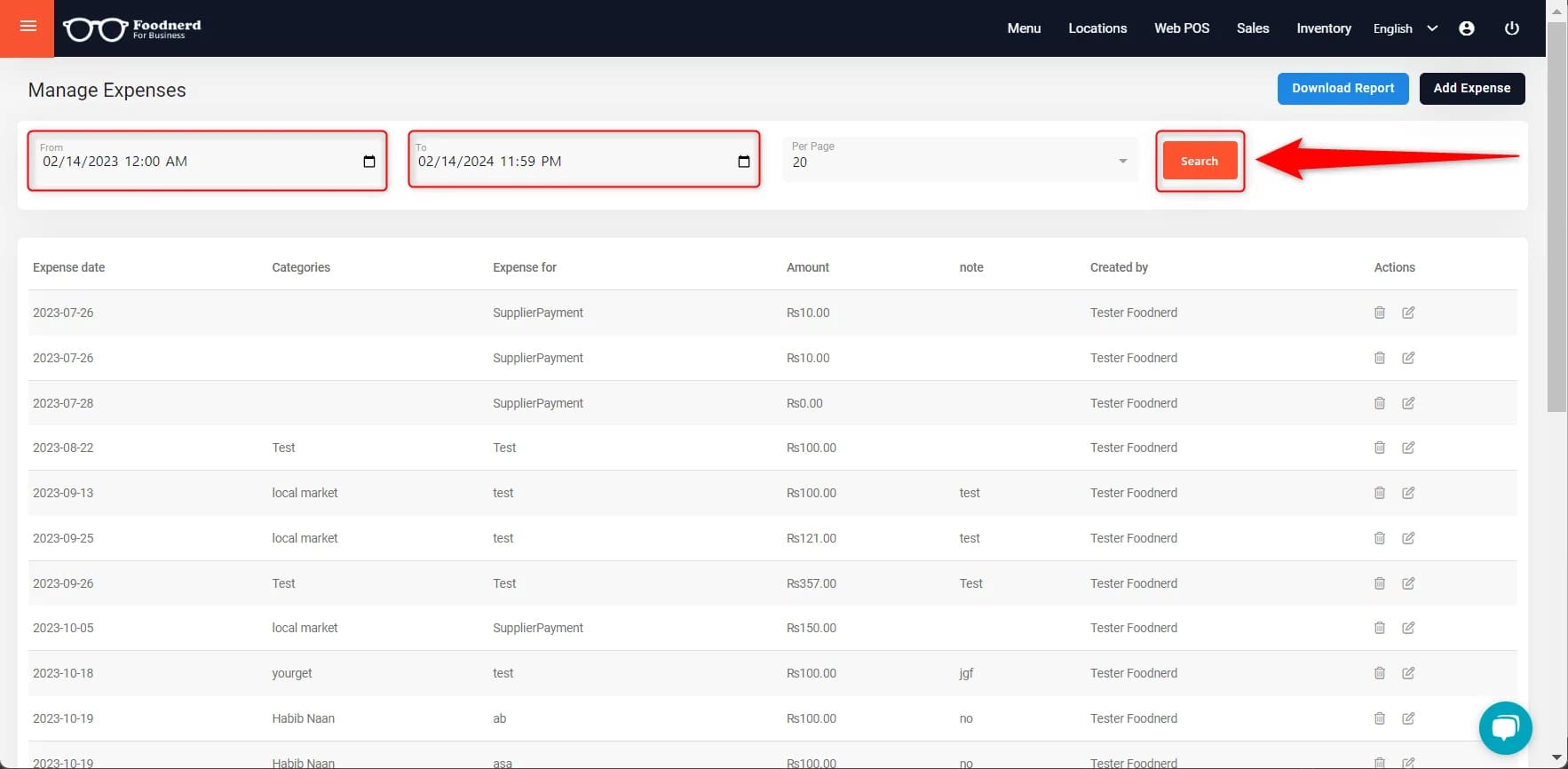Click the Add Expense button
This screenshot has width=1568, height=769.
click(1472, 88)
